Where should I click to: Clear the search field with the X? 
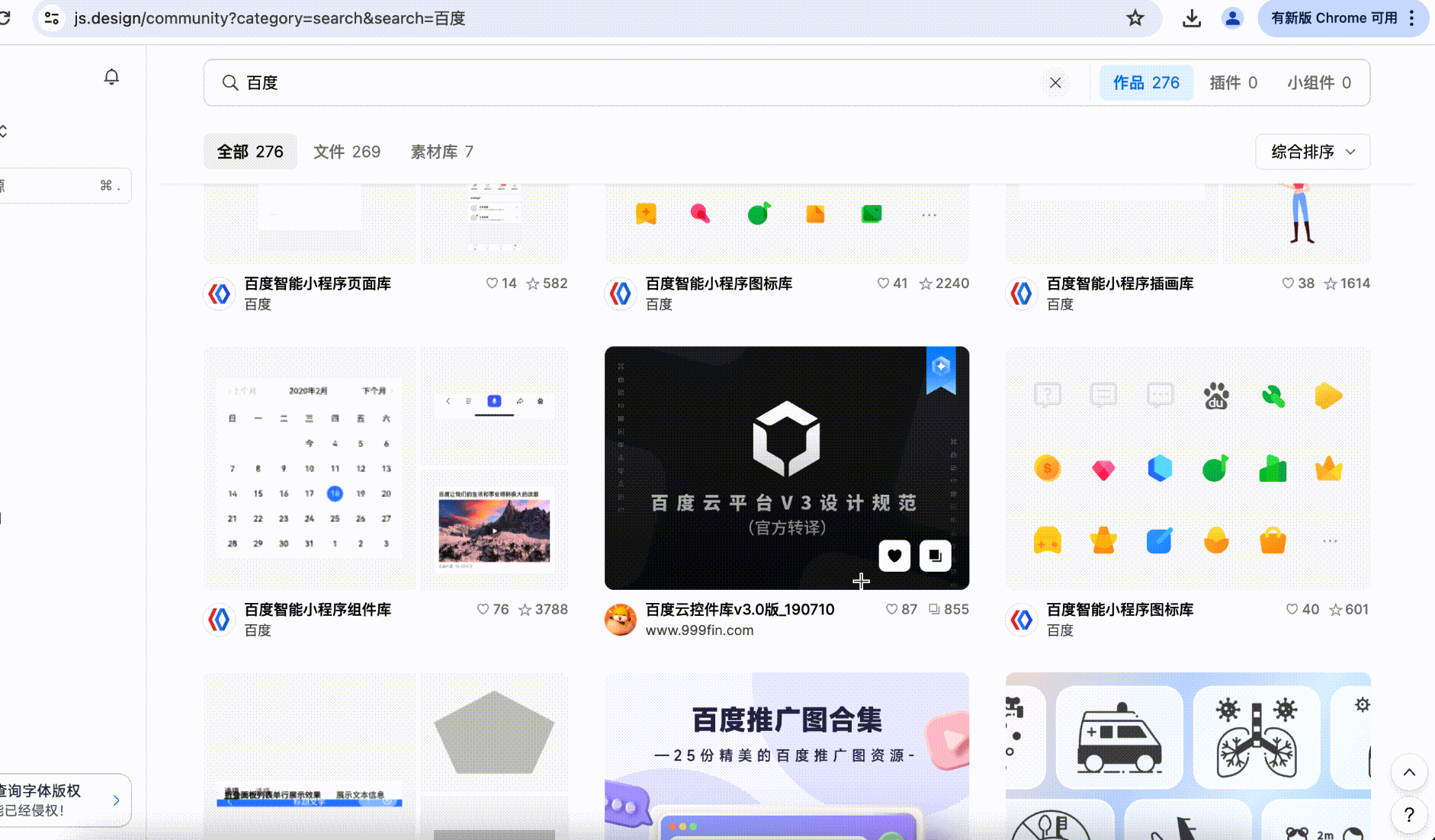tap(1055, 82)
